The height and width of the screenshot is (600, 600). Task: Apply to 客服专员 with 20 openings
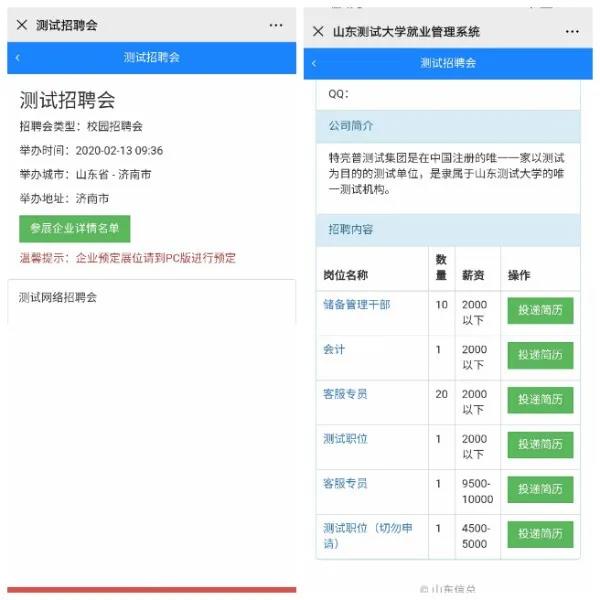tap(540, 400)
